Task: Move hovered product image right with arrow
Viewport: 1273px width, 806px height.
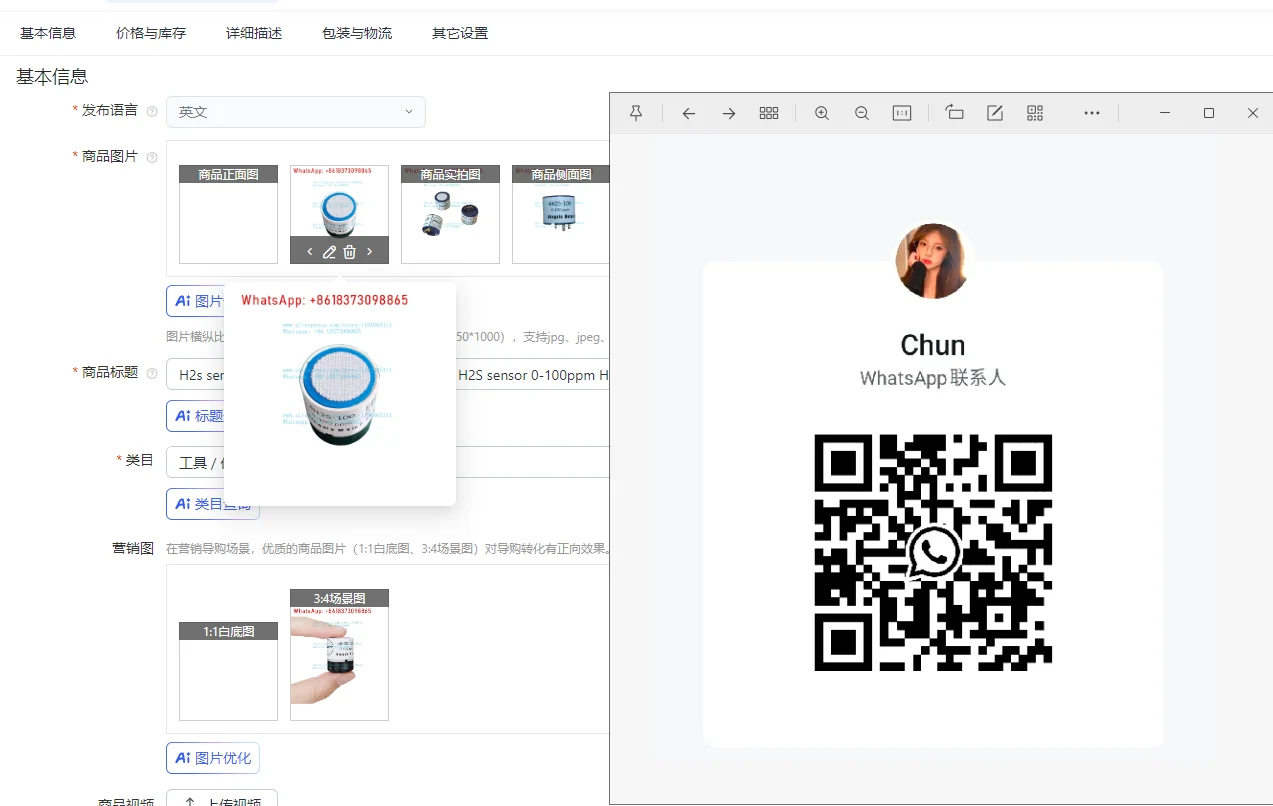Action: point(369,252)
